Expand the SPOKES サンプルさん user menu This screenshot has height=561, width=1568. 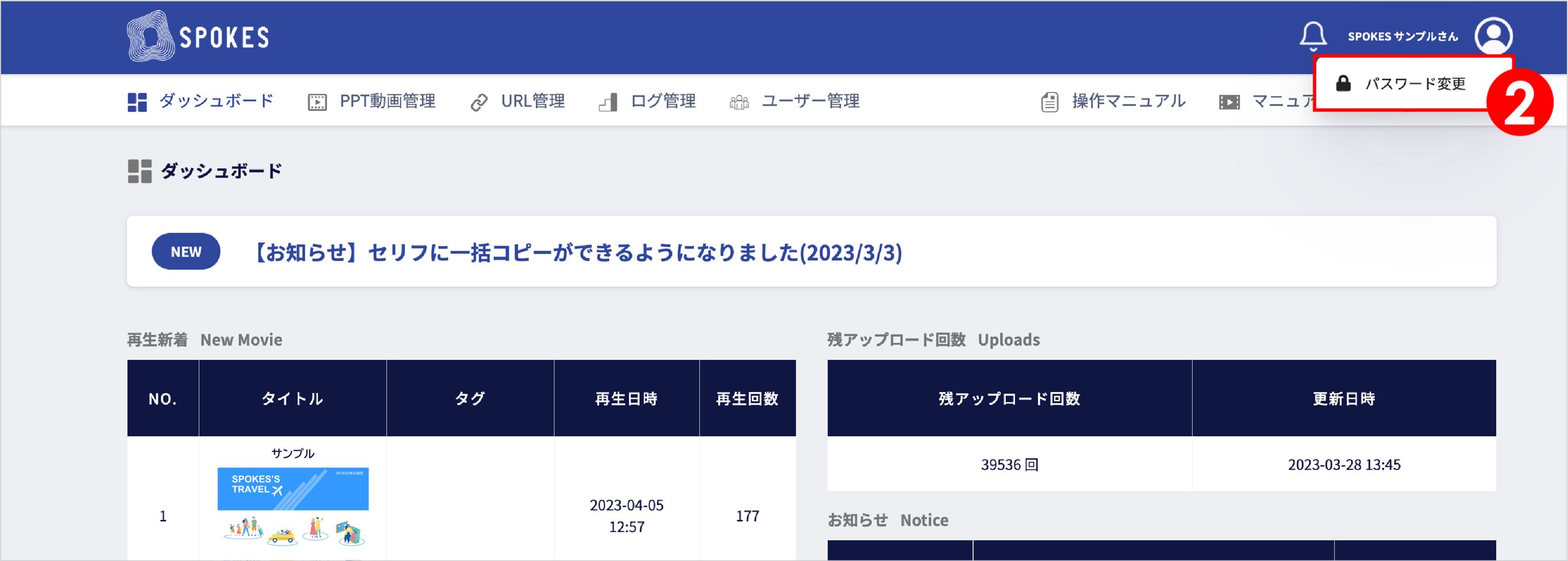coord(1402,37)
